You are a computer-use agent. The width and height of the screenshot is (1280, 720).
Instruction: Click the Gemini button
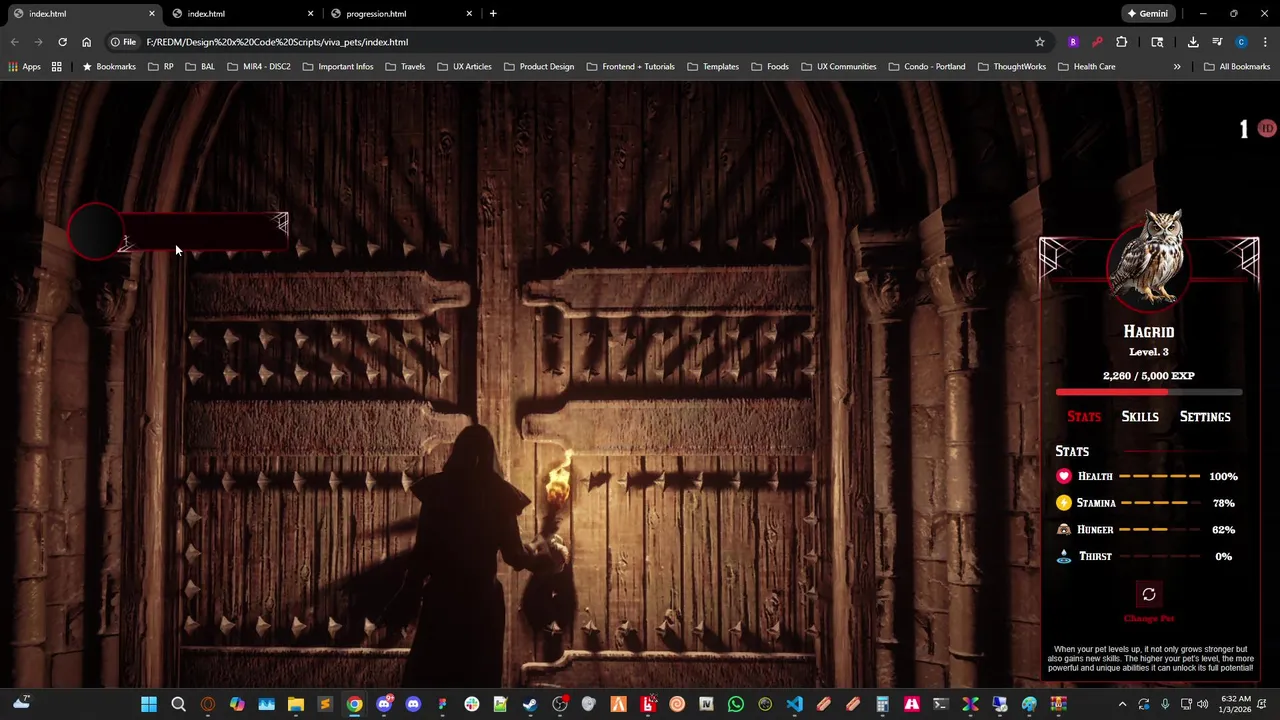(1146, 14)
